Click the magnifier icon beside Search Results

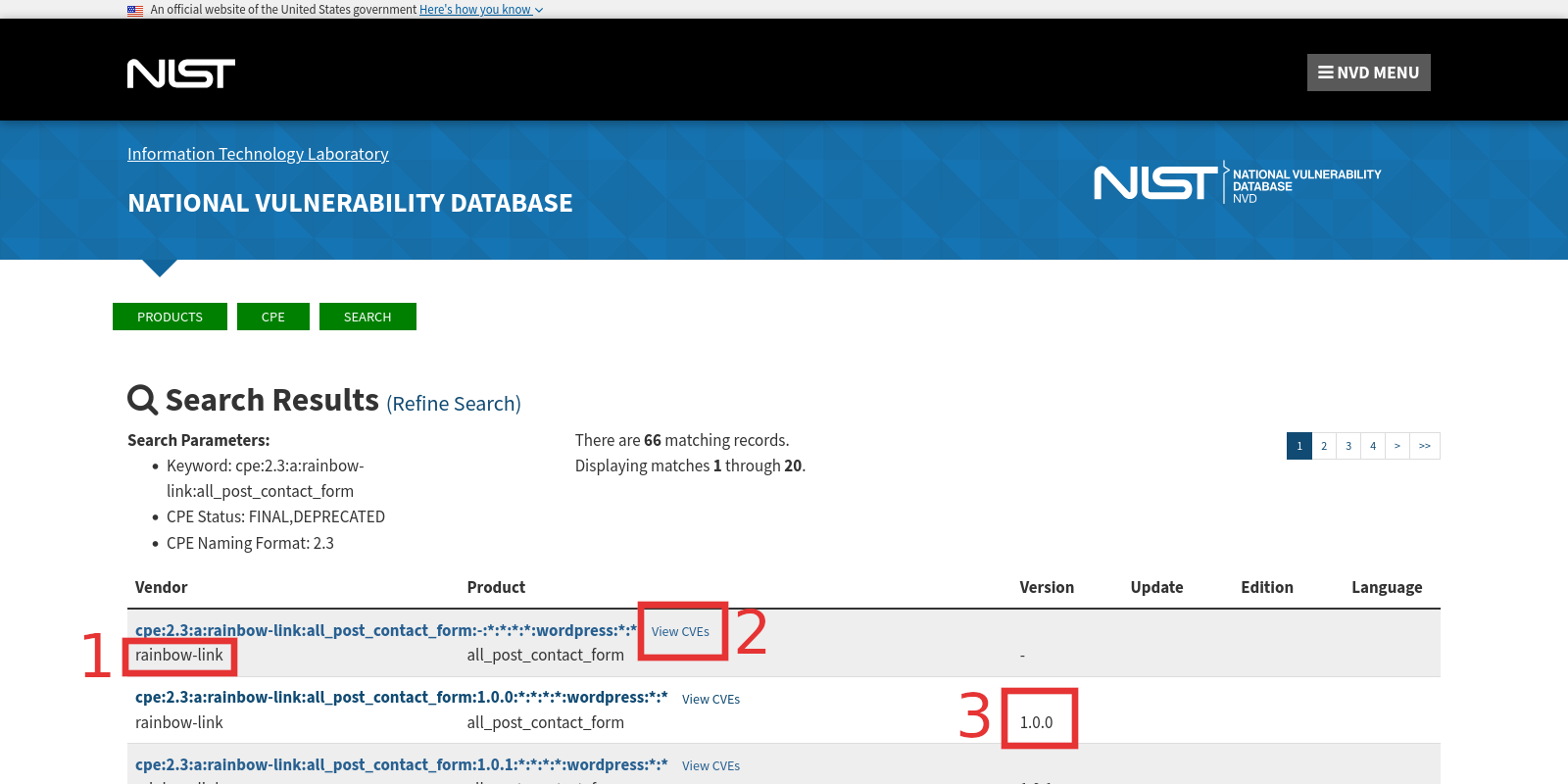143,400
